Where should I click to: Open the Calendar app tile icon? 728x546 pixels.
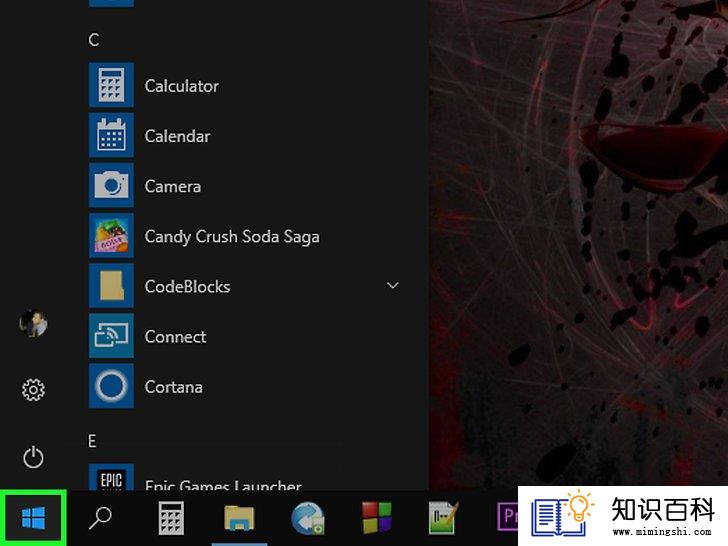point(111,135)
